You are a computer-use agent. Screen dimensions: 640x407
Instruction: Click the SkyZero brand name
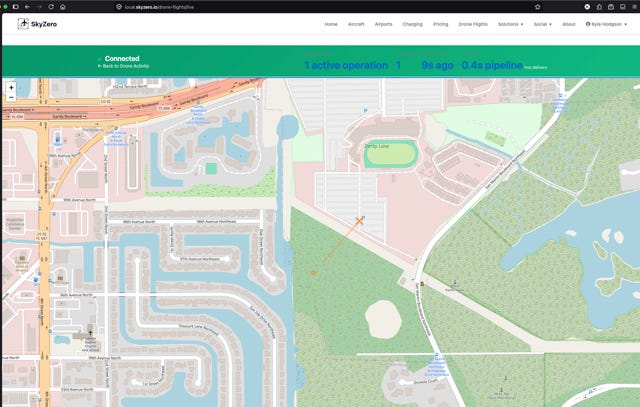(44, 24)
